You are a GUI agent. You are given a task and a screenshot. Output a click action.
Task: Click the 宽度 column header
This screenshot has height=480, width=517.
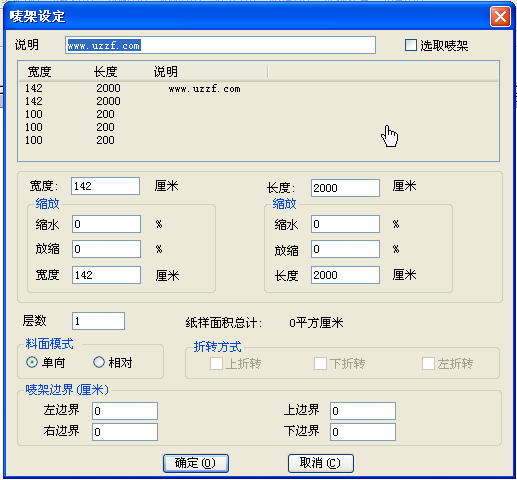[39, 72]
